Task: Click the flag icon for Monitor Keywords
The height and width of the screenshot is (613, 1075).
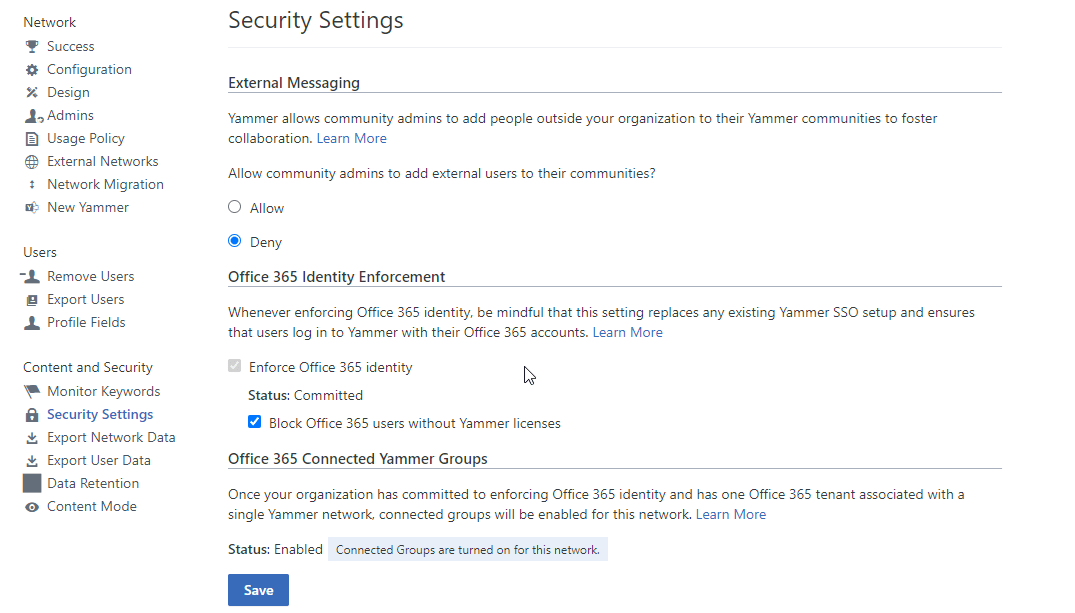Action: pyautogui.click(x=32, y=392)
